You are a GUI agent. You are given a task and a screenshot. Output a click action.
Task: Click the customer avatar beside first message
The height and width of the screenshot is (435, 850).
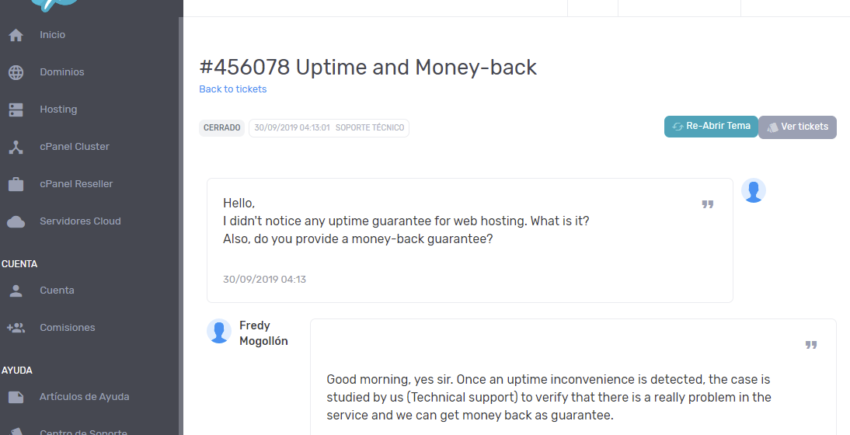pyautogui.click(x=754, y=190)
